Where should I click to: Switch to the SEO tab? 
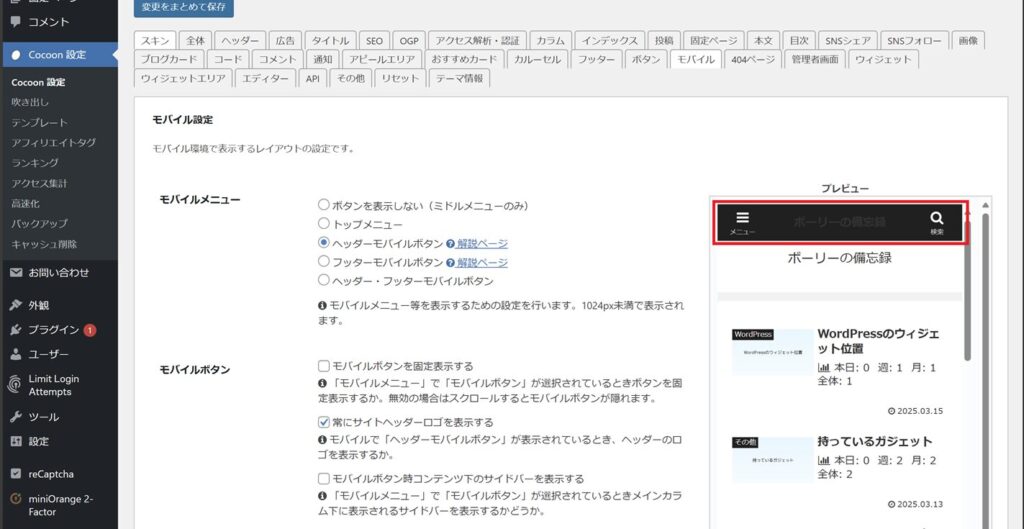coord(374,41)
